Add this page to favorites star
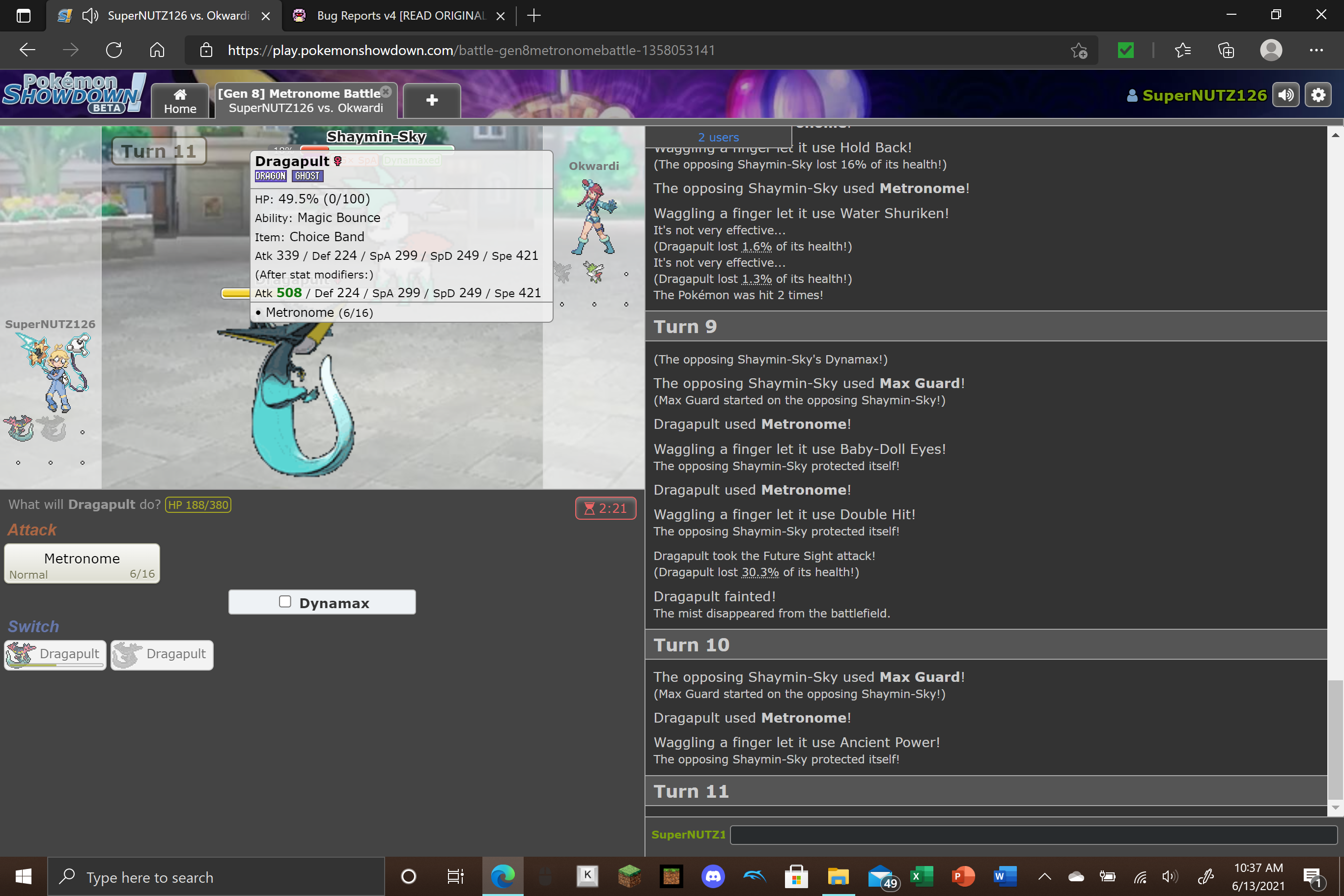This screenshot has width=1344, height=896. 1078,50
